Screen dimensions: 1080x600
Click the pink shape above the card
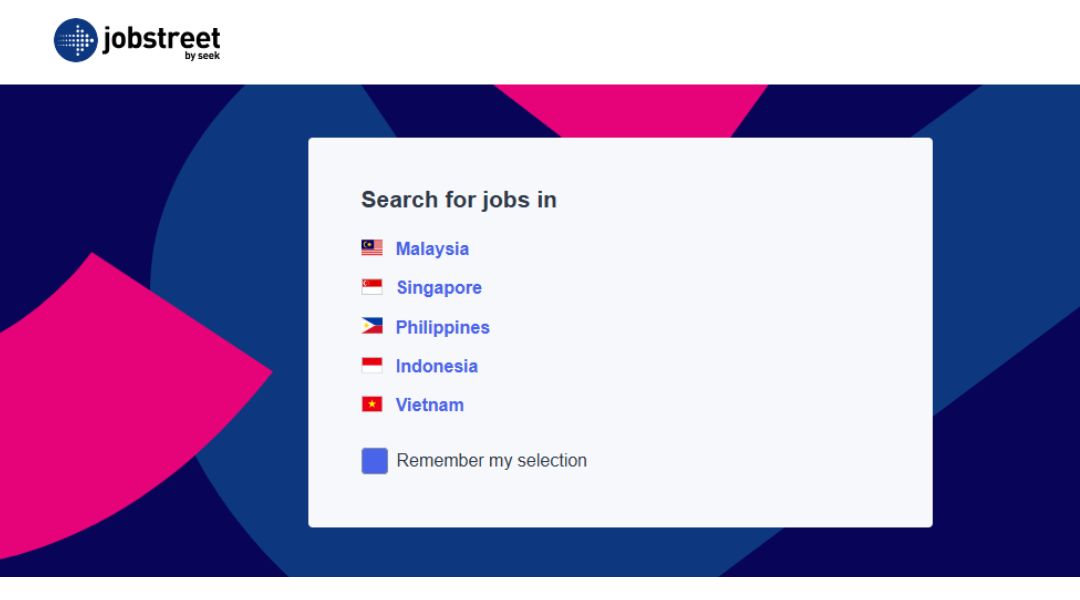point(631,110)
